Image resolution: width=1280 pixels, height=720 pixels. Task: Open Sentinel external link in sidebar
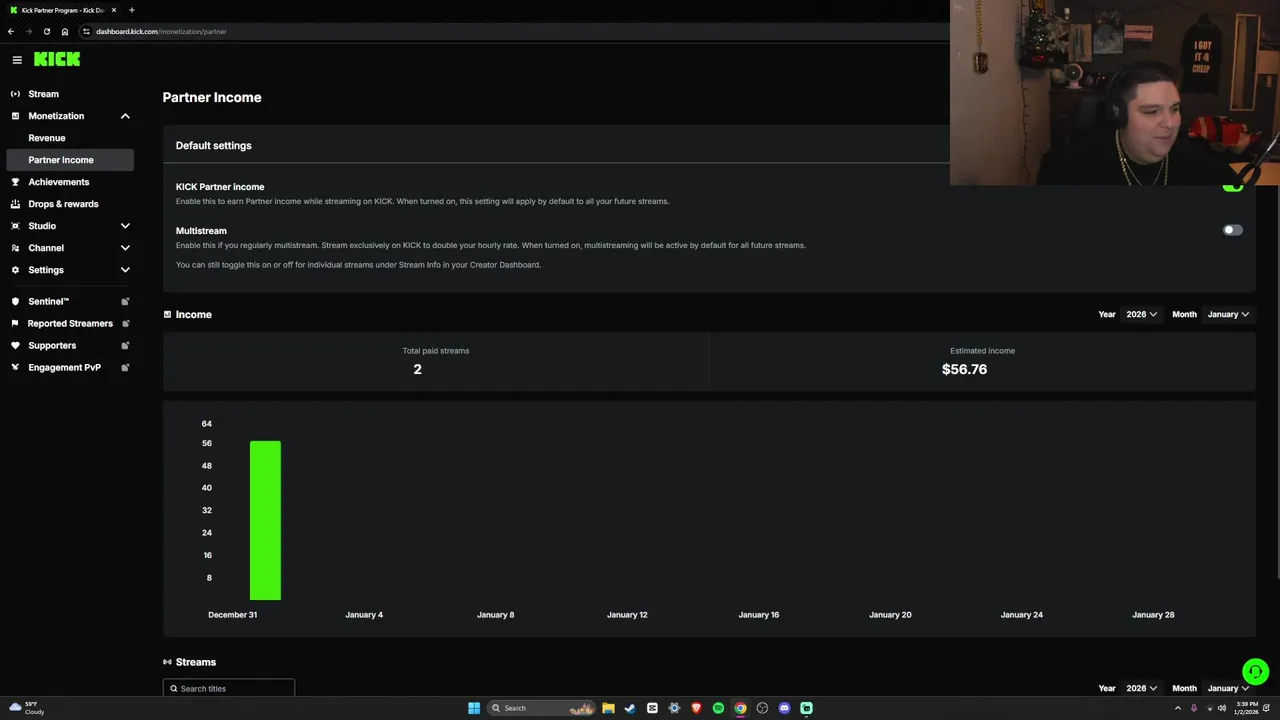(x=70, y=301)
